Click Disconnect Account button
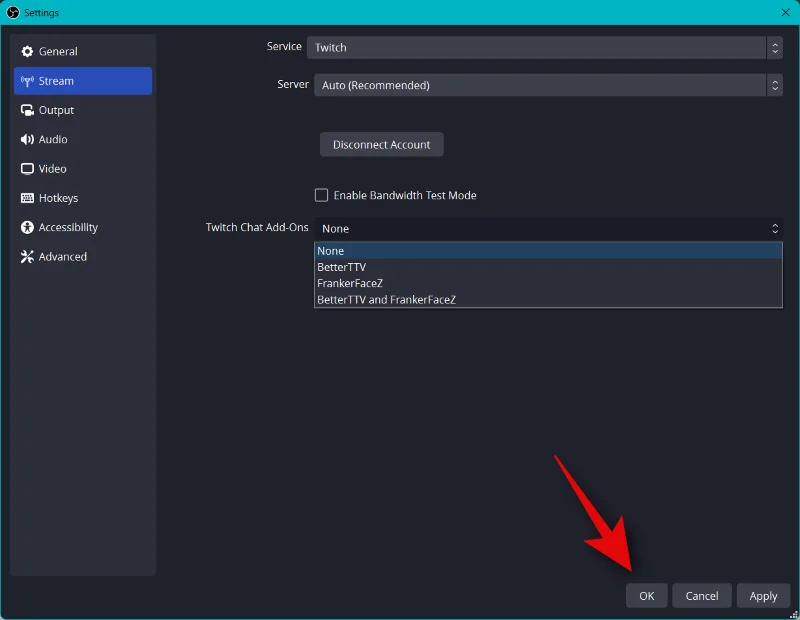Image resolution: width=800 pixels, height=620 pixels. point(381,145)
